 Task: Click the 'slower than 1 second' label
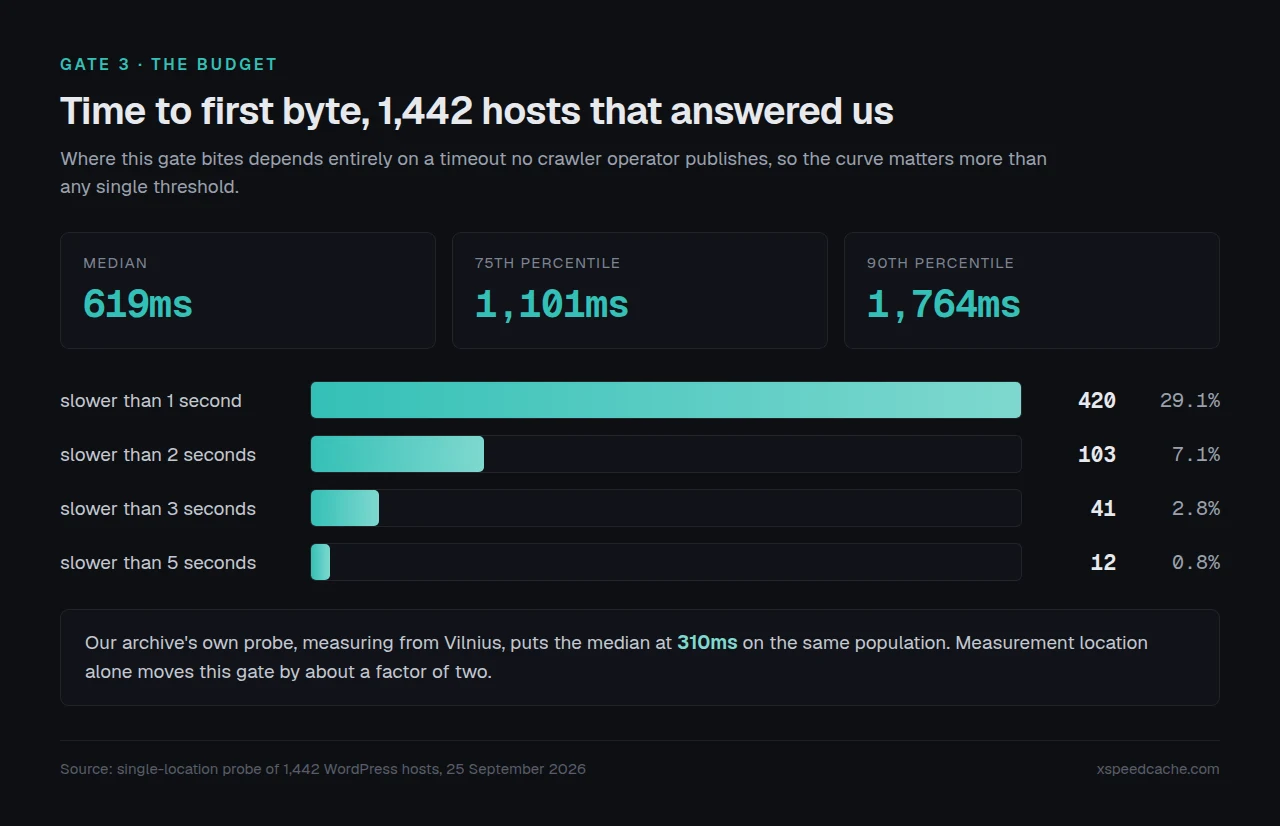point(151,401)
